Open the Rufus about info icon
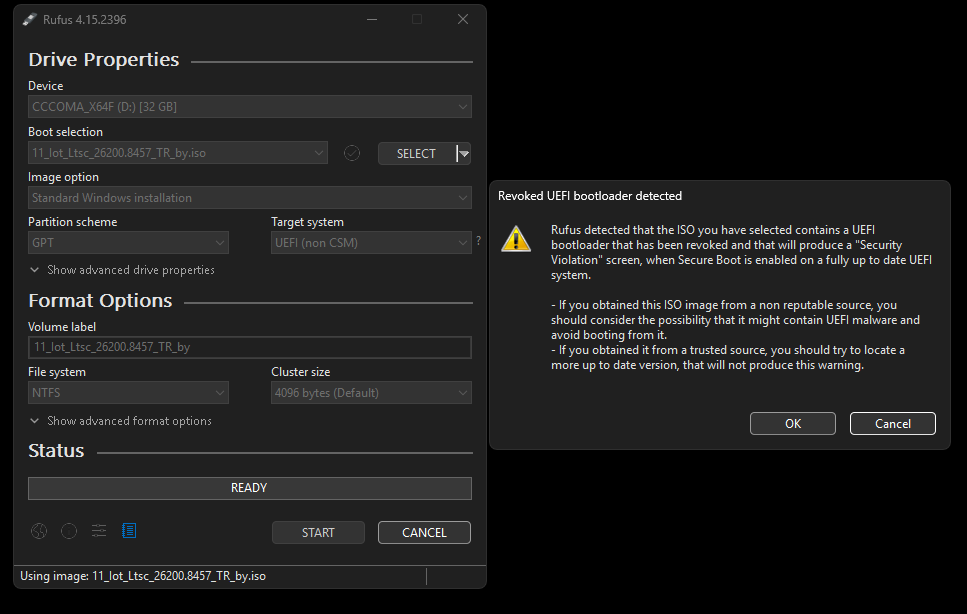The height and width of the screenshot is (614, 967). click(69, 531)
